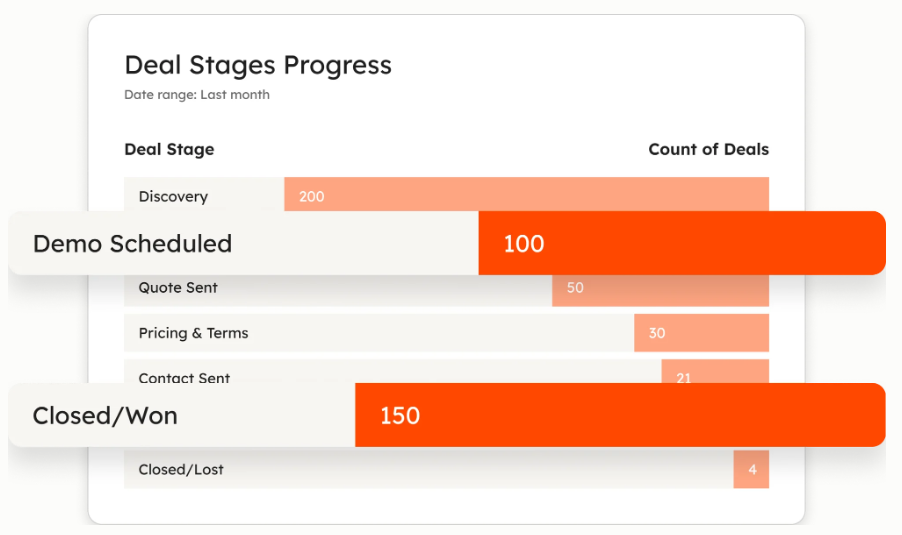Click the Closed/Lost bar showing 4
Viewport: 902px width, 535px height.
(x=751, y=469)
